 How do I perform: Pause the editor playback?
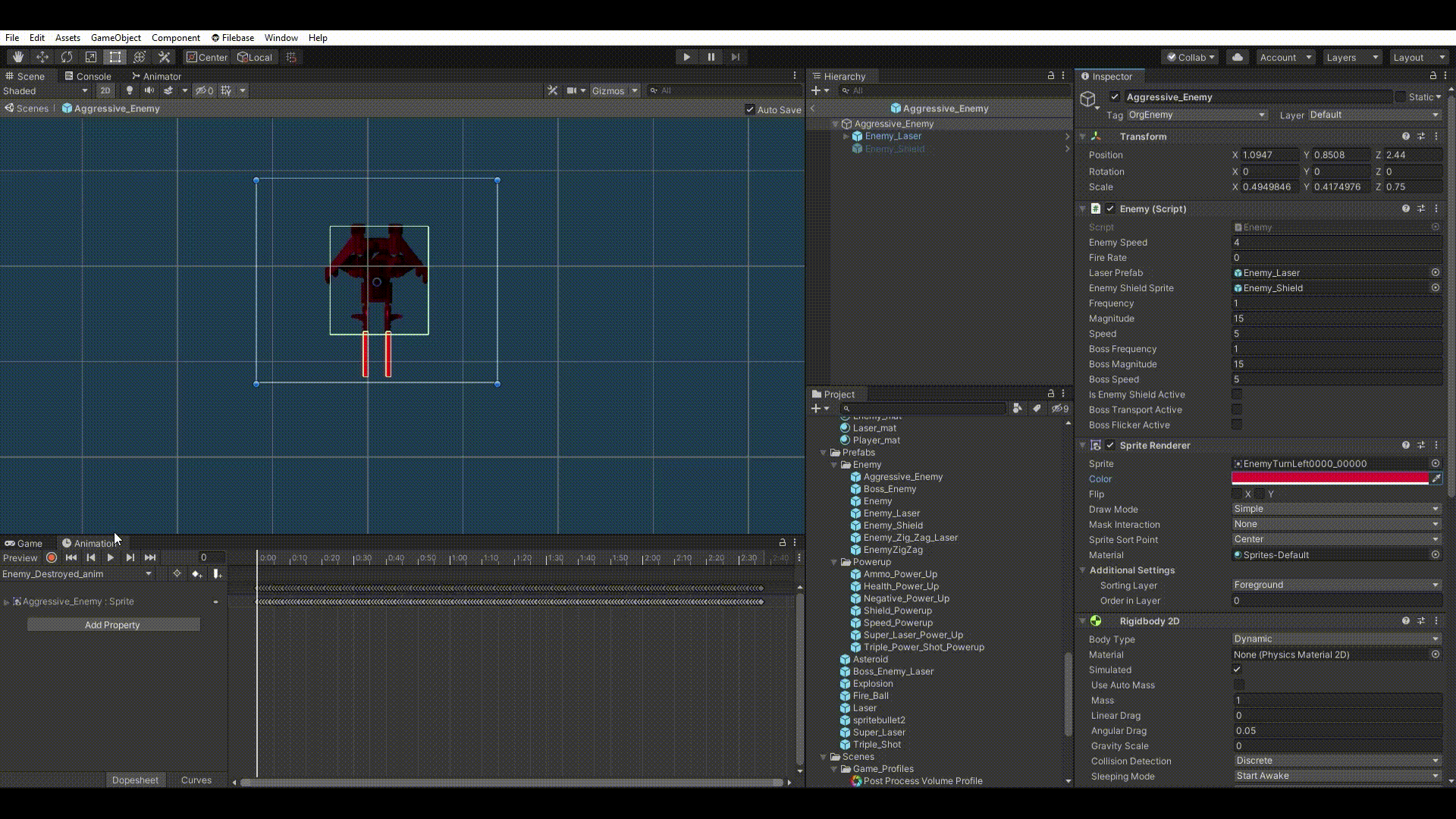[x=711, y=57]
